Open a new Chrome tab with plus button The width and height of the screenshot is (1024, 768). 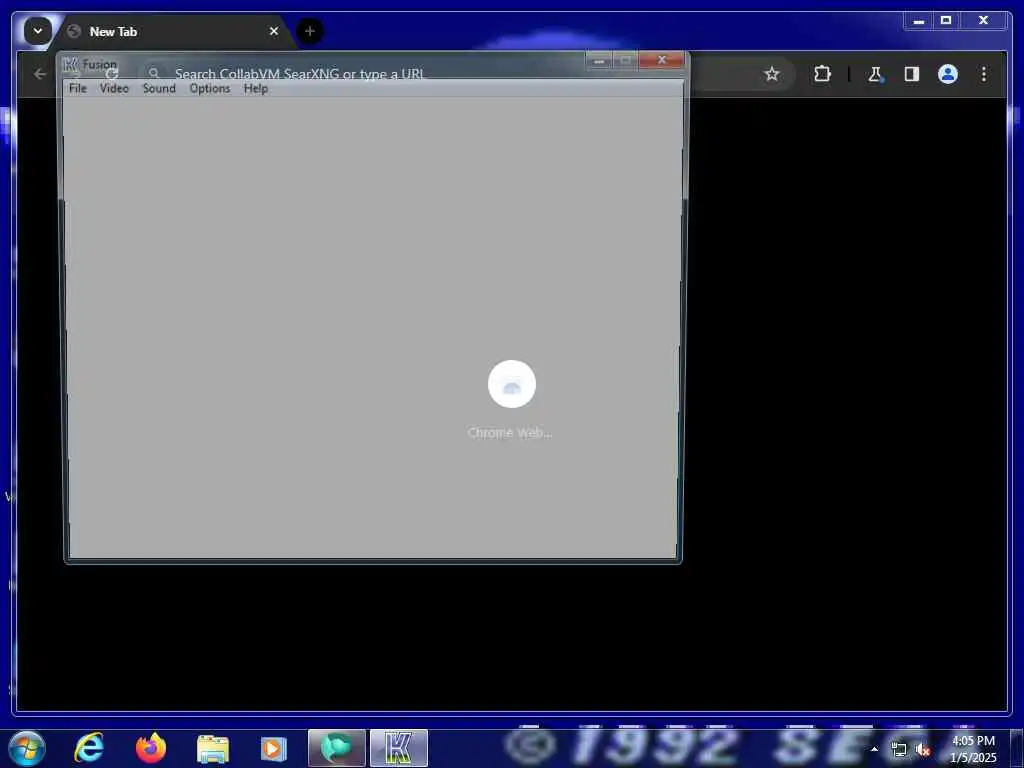tap(310, 31)
